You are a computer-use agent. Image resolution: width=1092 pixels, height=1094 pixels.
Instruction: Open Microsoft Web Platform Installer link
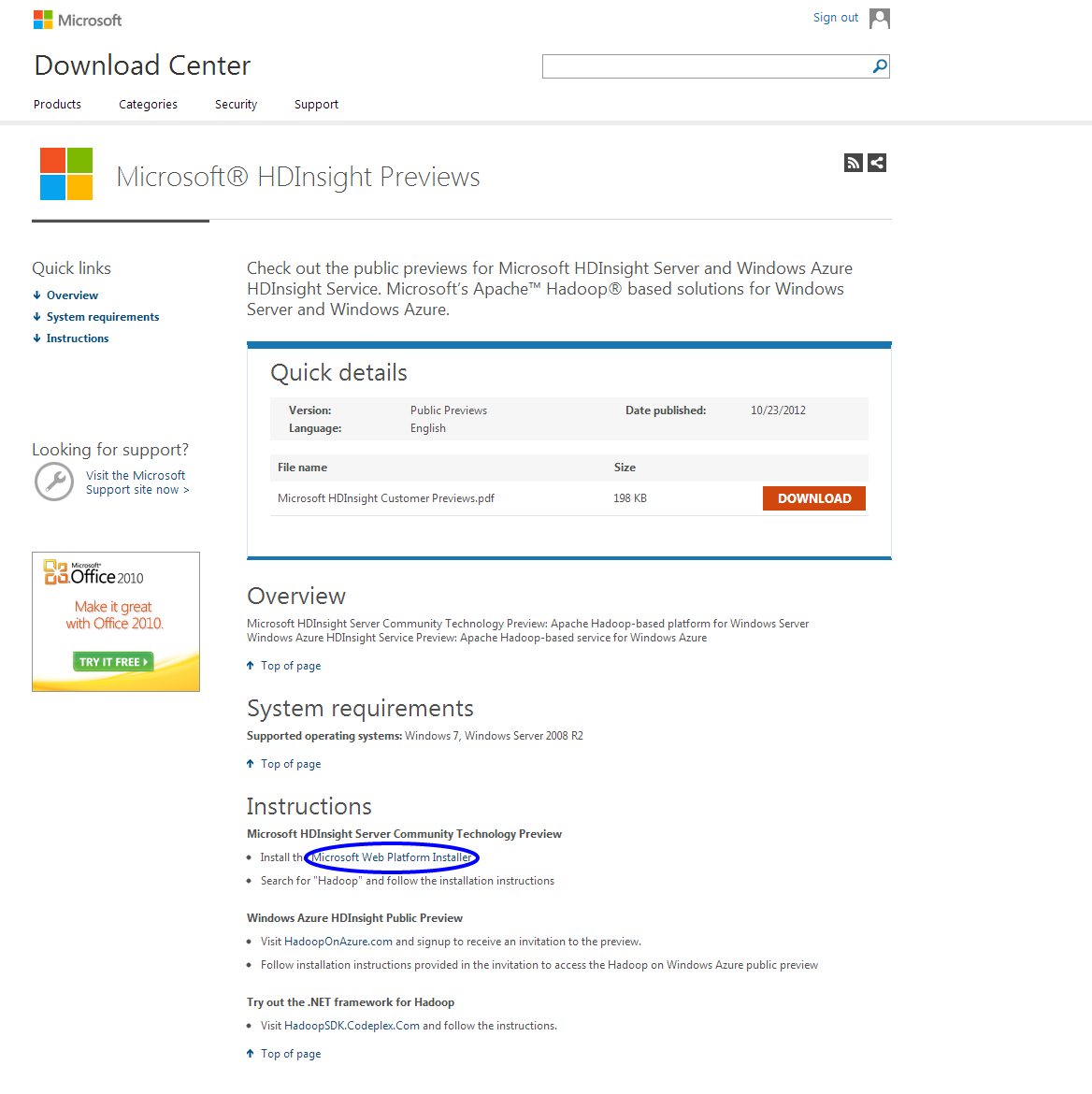[392, 857]
